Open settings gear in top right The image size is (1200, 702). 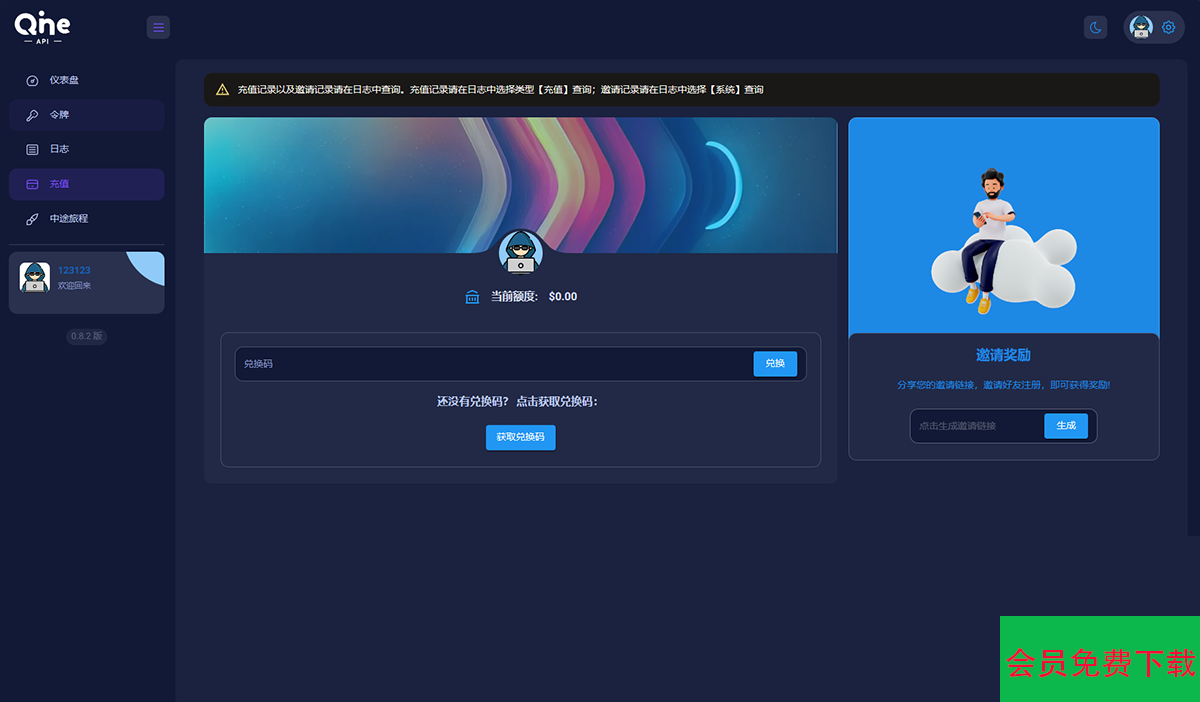point(1168,27)
